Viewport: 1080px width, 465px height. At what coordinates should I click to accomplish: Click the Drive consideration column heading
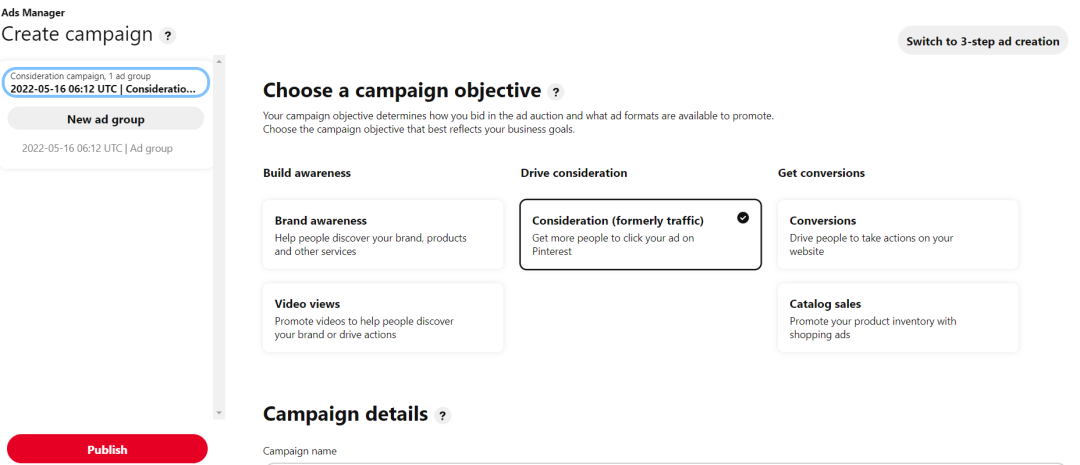tap(574, 173)
